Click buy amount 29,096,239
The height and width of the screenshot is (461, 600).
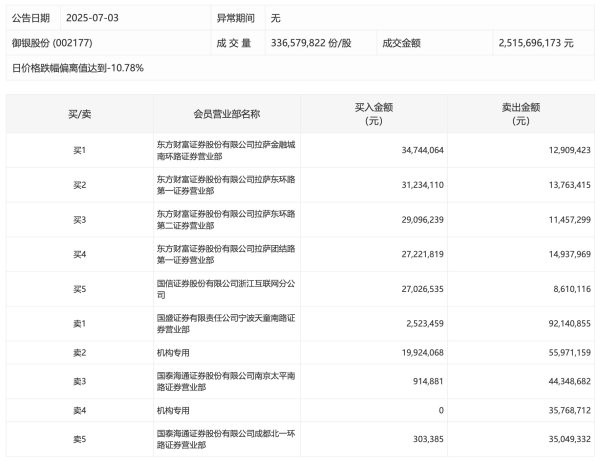click(x=422, y=220)
